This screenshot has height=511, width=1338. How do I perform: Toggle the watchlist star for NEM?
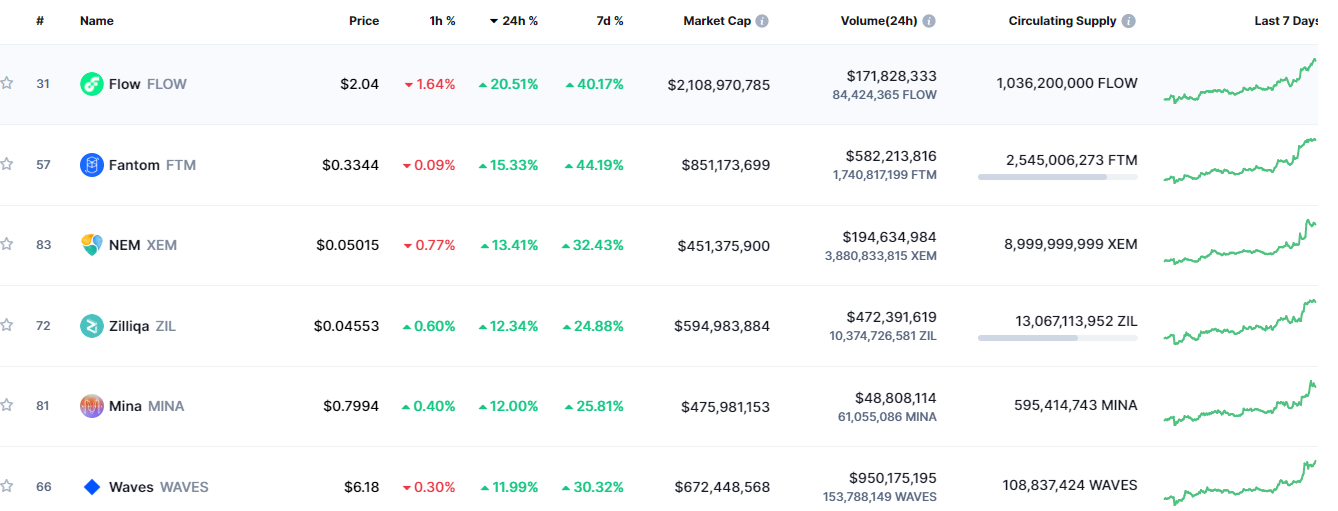pos(6,244)
